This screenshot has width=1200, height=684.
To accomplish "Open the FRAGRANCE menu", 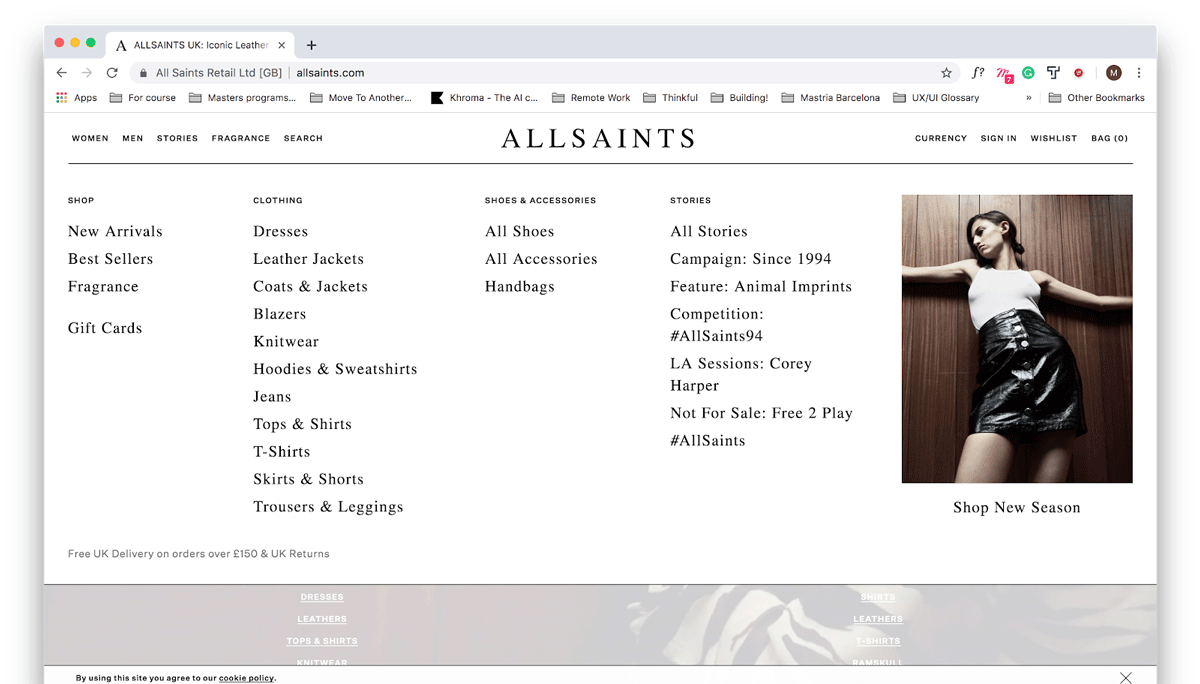I will [x=241, y=138].
